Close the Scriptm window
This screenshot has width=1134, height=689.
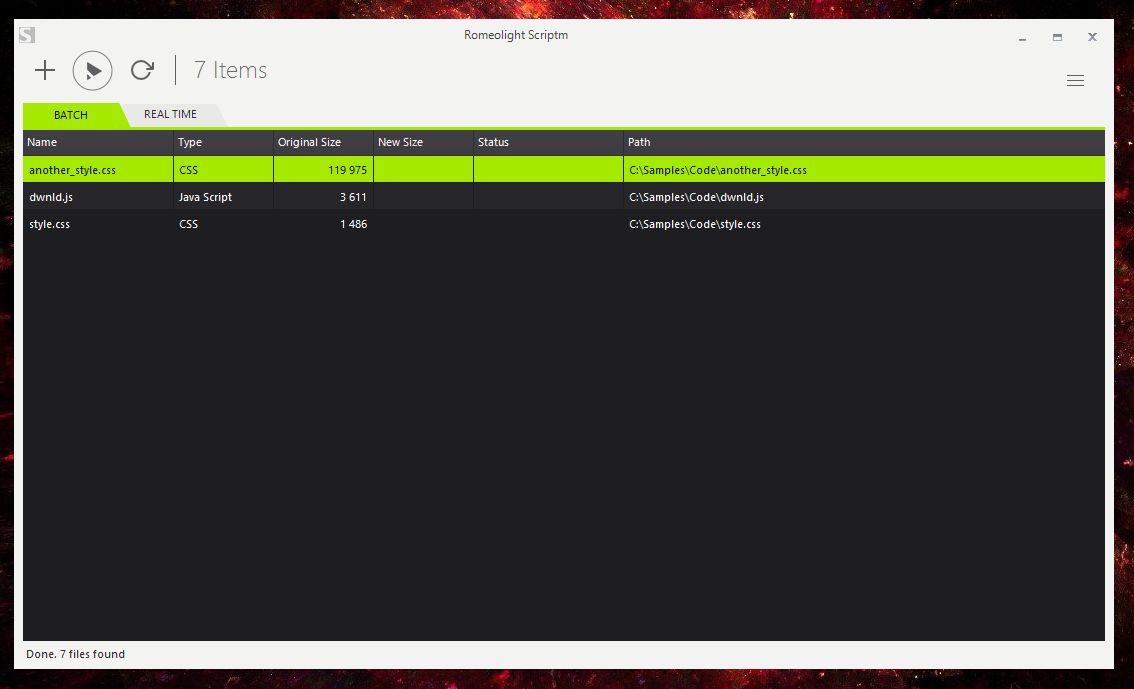coord(1092,37)
